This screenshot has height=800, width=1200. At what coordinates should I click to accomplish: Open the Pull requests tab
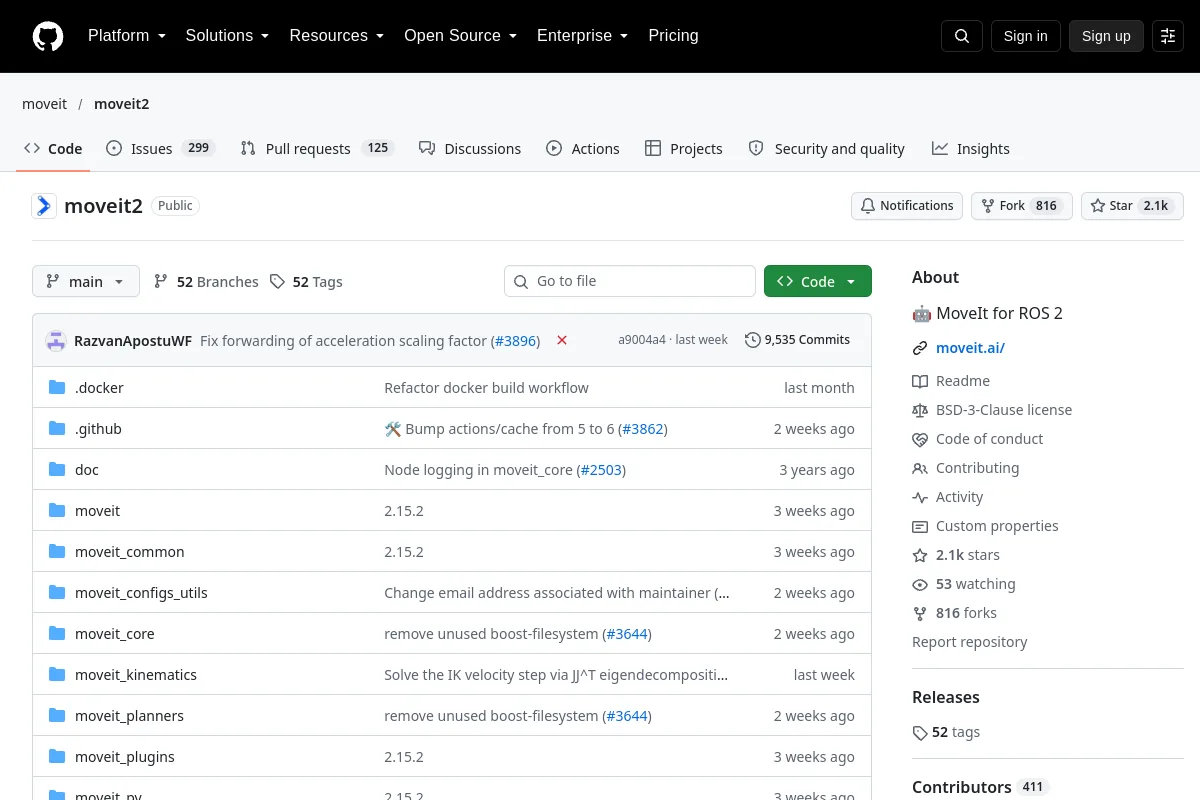(x=318, y=148)
